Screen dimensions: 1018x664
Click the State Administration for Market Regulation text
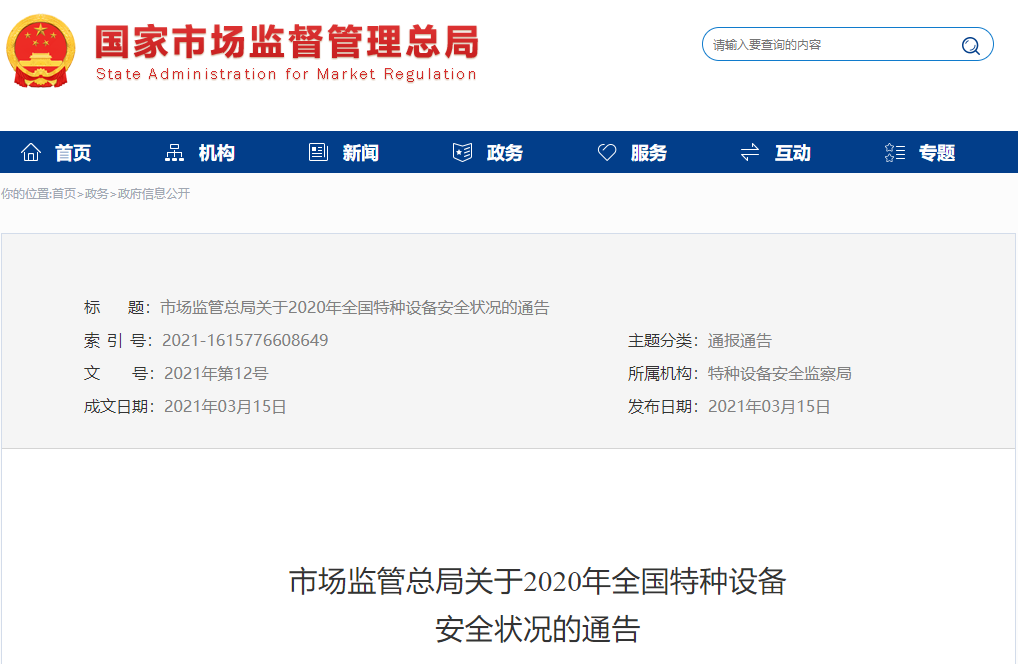point(286,74)
